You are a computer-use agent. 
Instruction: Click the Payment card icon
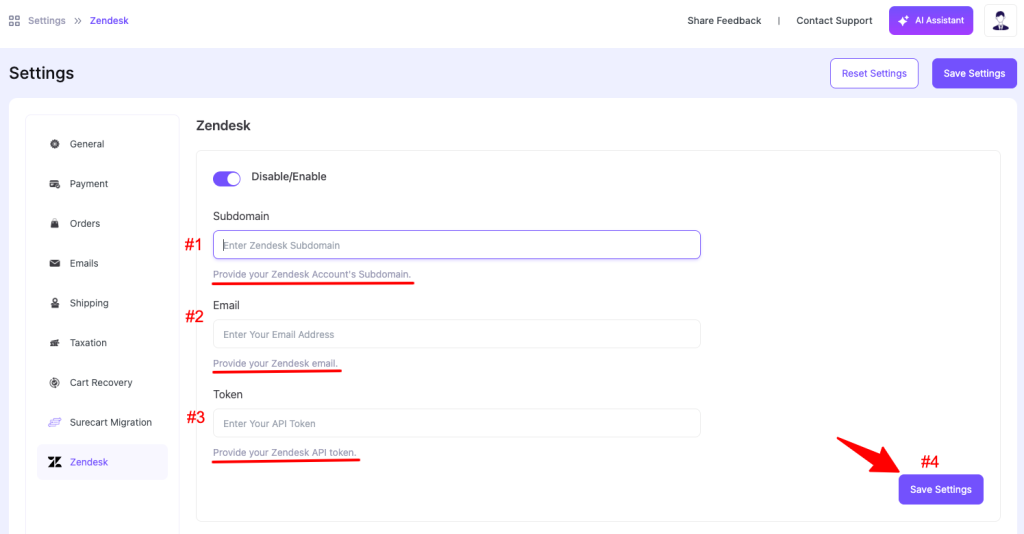[x=55, y=183]
